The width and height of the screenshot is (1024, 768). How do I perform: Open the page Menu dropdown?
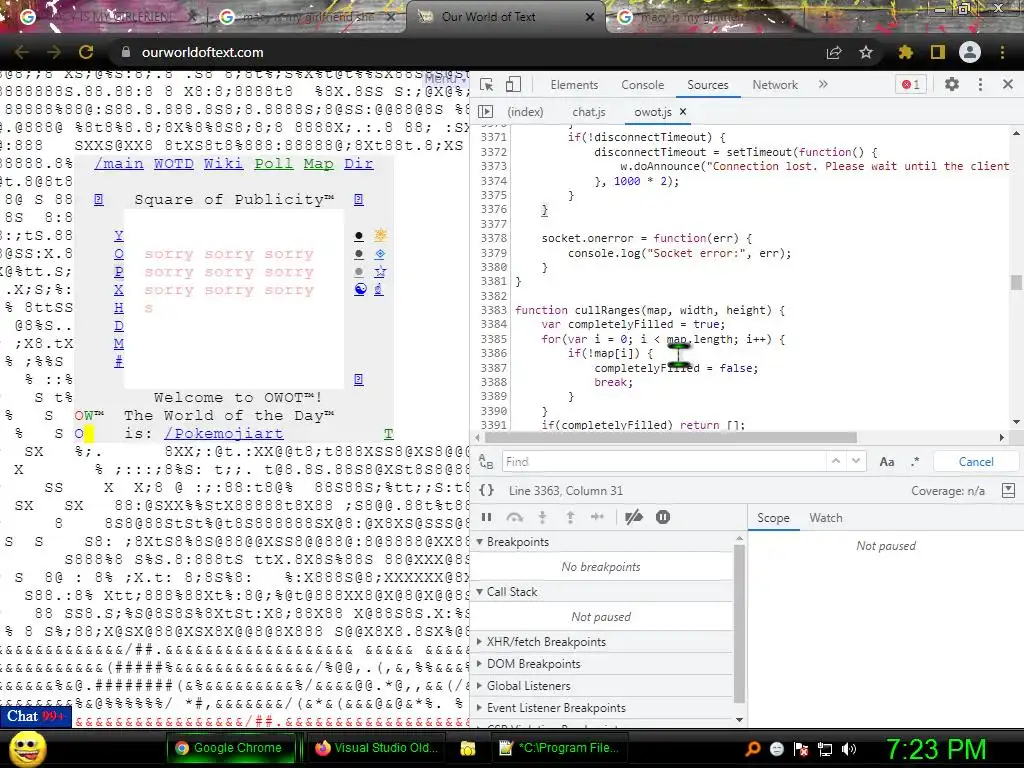click(446, 79)
